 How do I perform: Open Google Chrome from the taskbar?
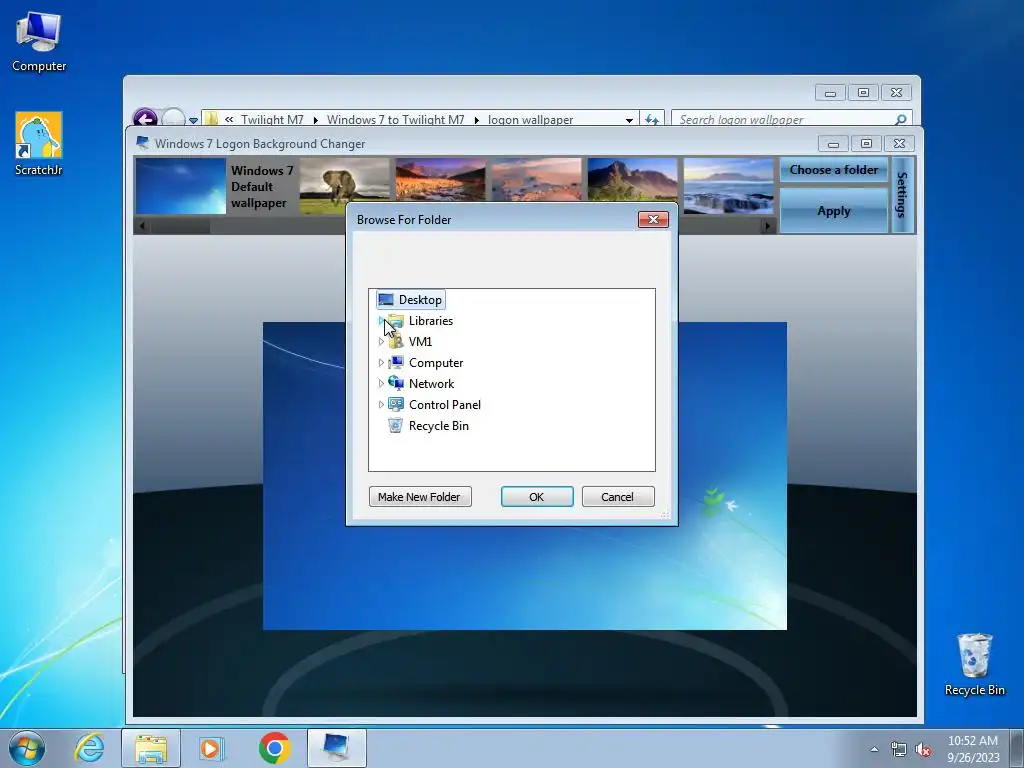pos(274,748)
